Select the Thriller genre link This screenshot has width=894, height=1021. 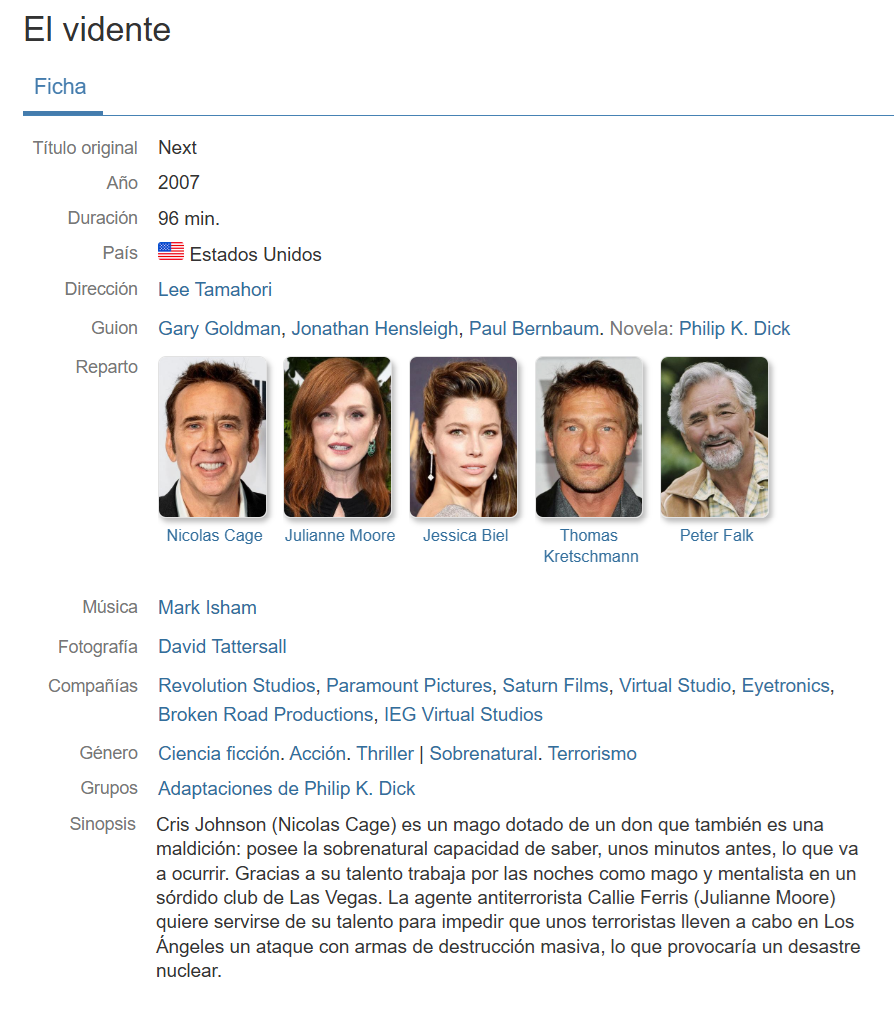(385, 753)
